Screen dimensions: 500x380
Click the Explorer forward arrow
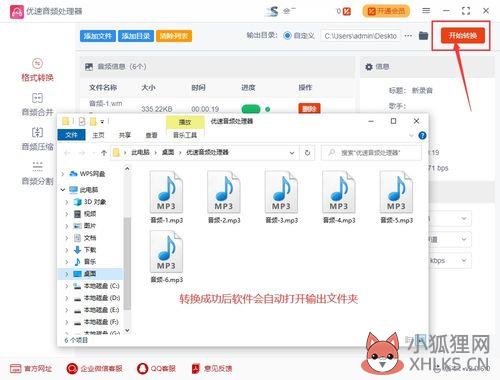click(x=82, y=153)
